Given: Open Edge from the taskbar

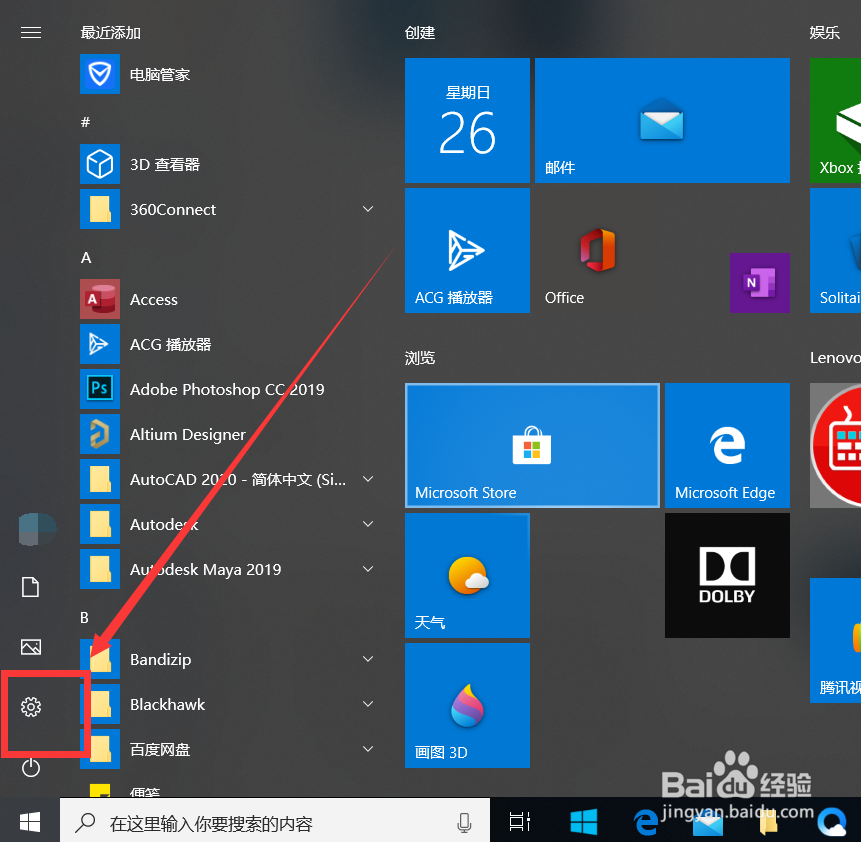Looking at the screenshot, I should point(646,822).
